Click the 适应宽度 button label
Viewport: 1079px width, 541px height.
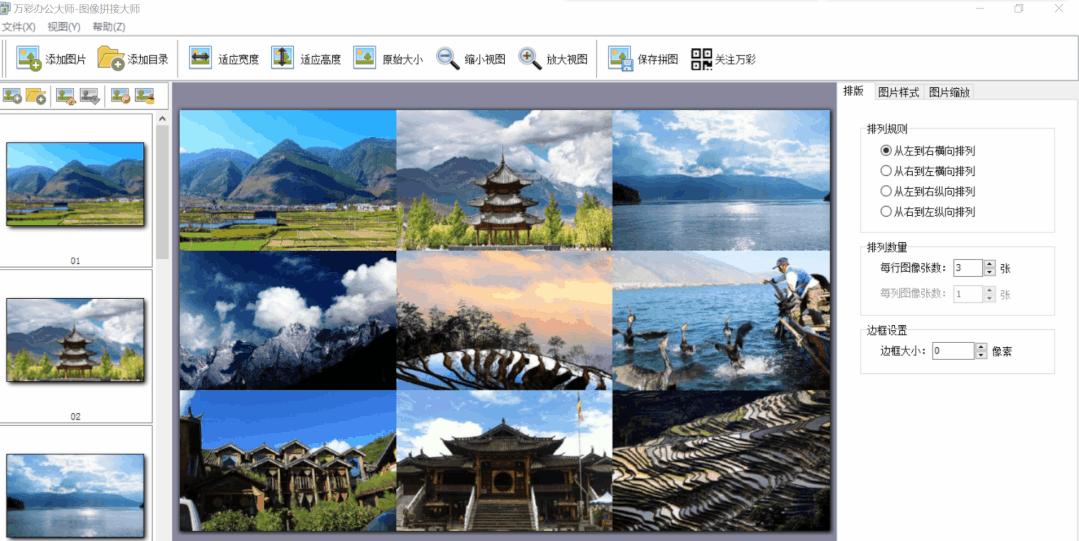point(239,59)
